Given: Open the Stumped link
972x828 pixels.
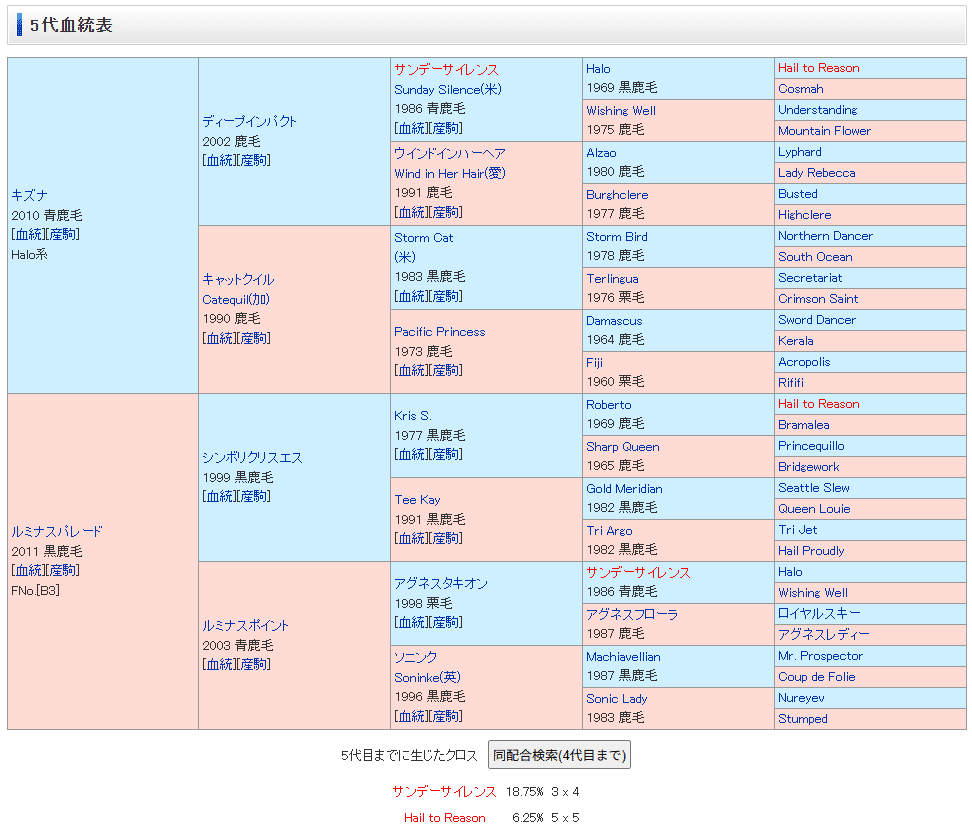Looking at the screenshot, I should (x=803, y=719).
